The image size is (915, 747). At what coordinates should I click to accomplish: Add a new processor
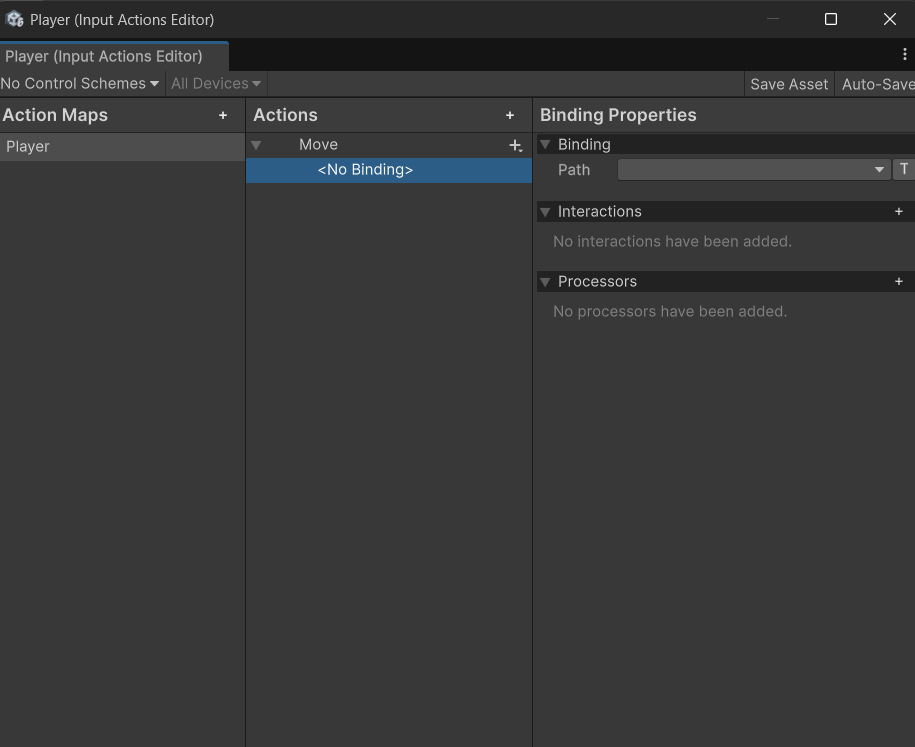[899, 281]
